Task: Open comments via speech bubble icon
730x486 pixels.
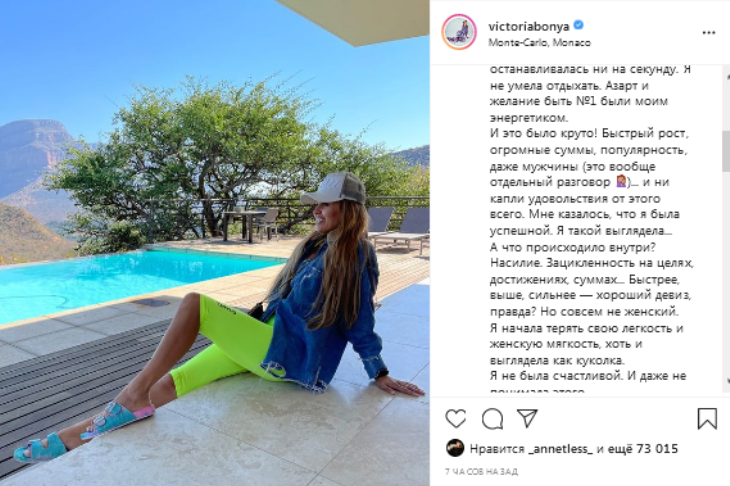Action: coord(493,418)
